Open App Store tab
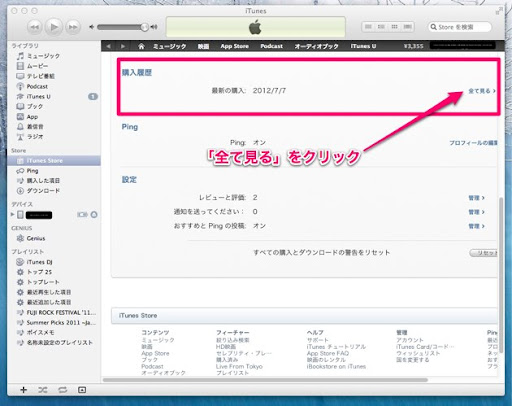This screenshot has width=512, height=406. (x=234, y=46)
